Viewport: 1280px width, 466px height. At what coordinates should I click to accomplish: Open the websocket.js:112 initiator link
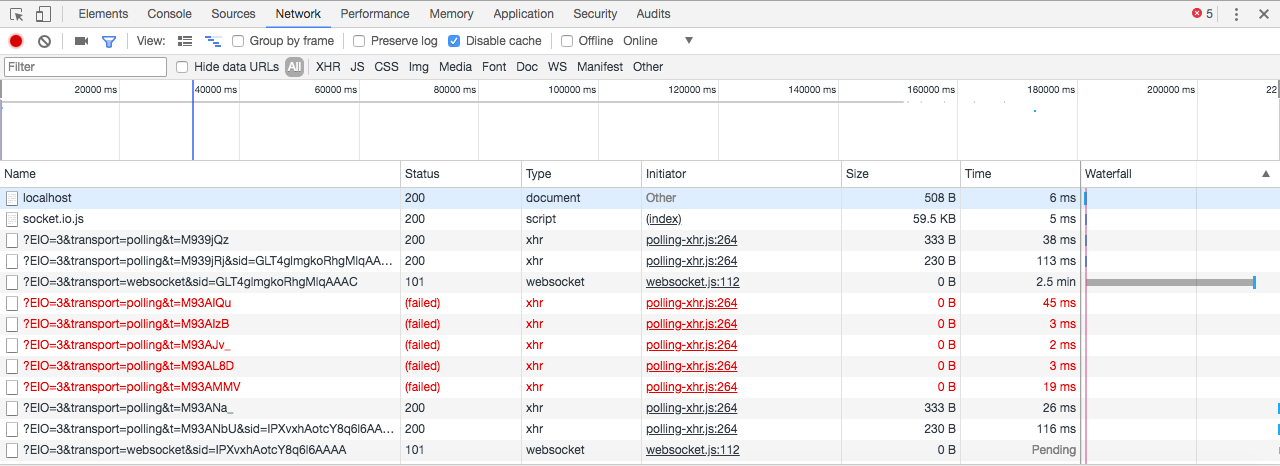(x=693, y=282)
